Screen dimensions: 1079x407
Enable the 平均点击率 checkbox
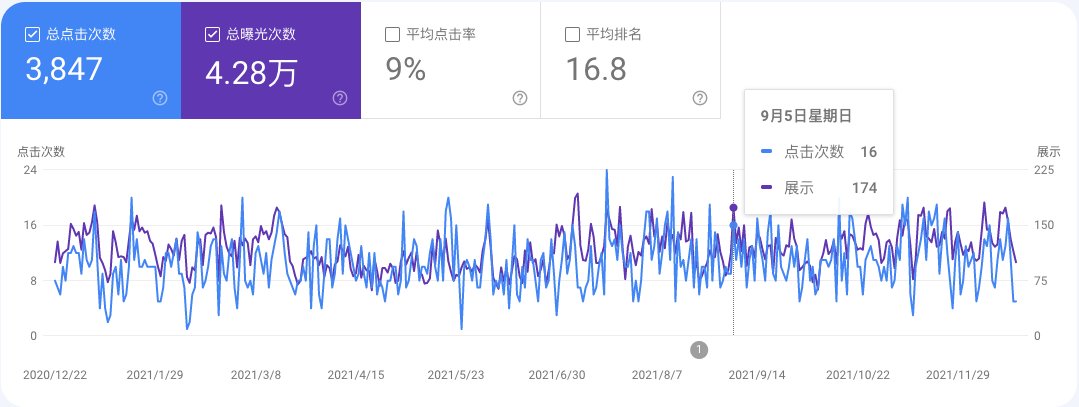click(392, 35)
